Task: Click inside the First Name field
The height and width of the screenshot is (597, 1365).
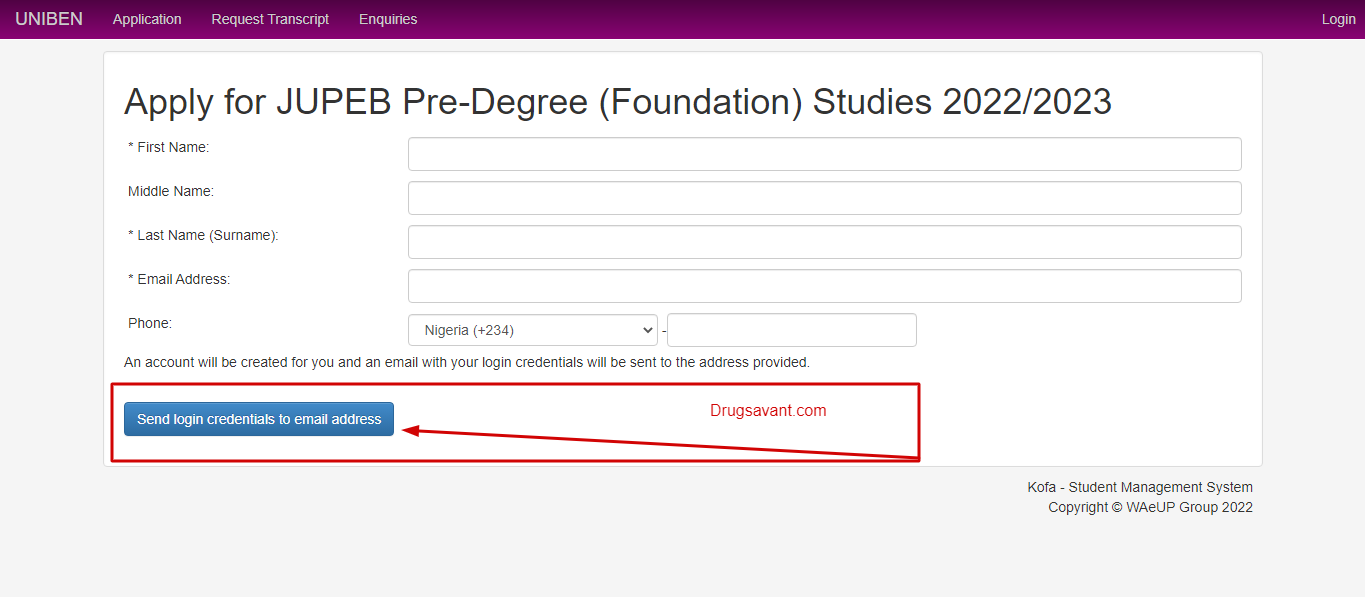Action: (x=824, y=153)
